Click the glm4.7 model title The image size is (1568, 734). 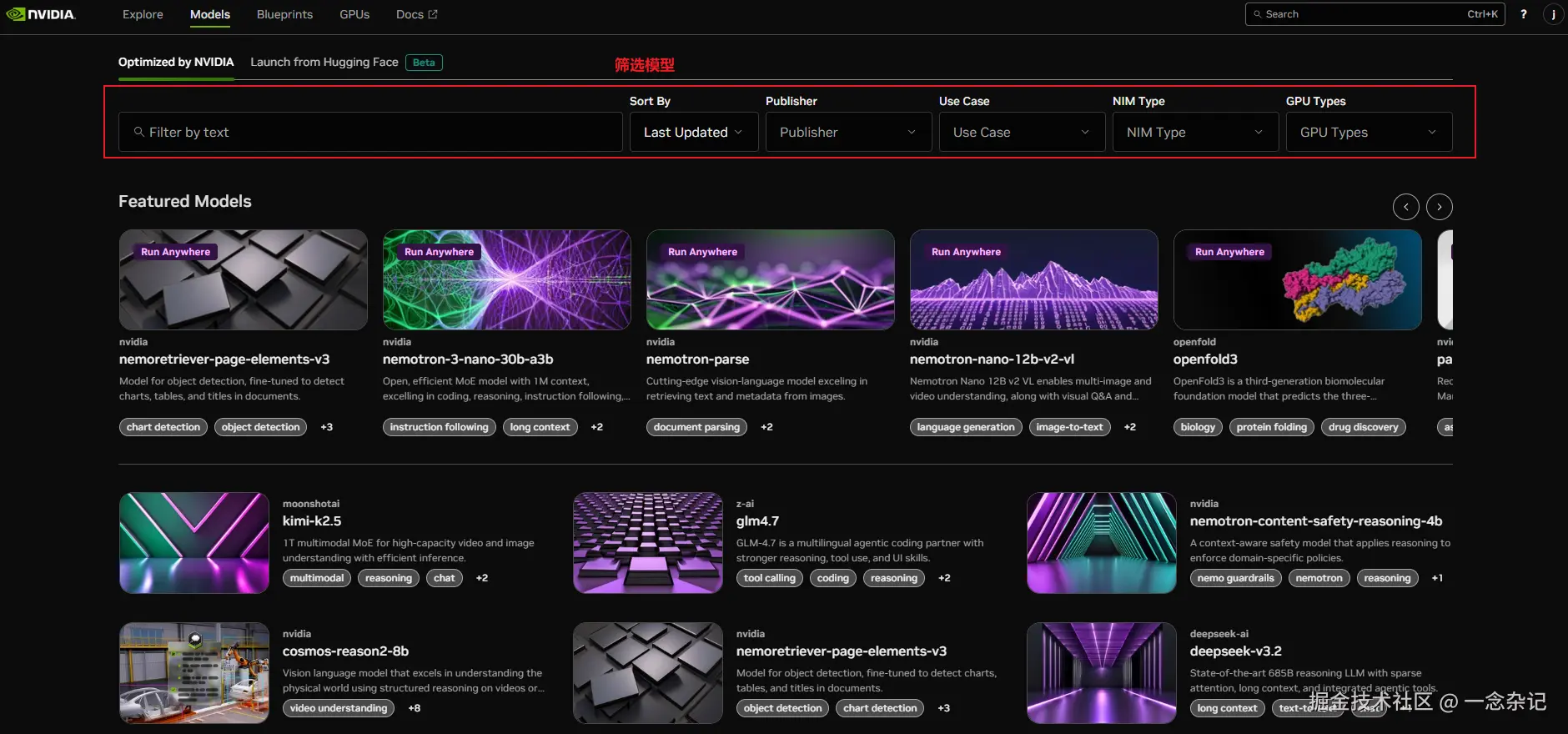pyautogui.click(x=757, y=521)
